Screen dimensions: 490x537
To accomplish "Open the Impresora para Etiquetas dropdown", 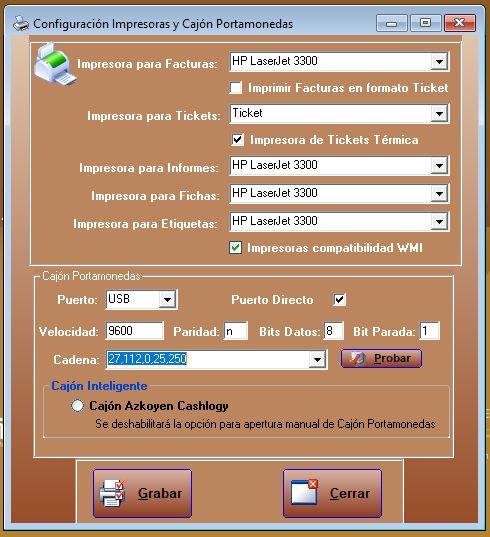I will (x=439, y=222).
